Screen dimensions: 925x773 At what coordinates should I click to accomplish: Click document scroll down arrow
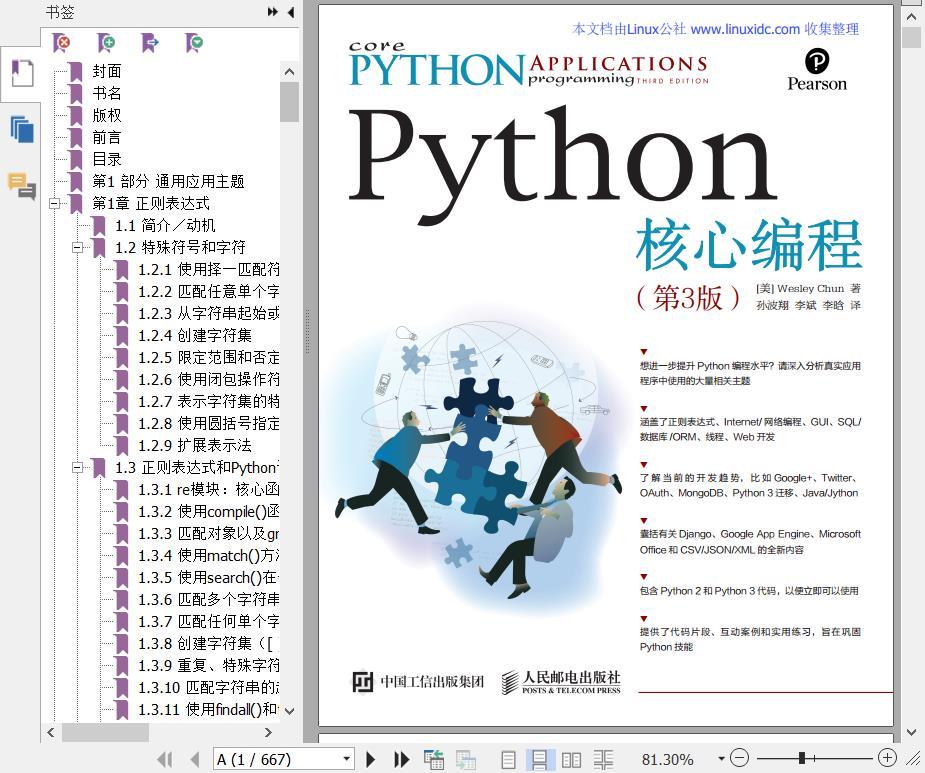pyautogui.click(x=911, y=732)
